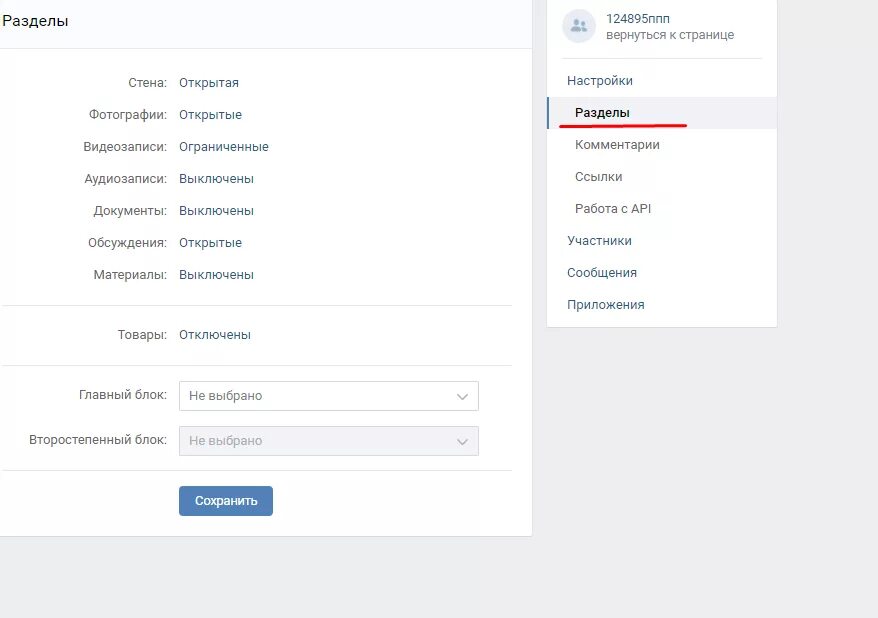Screen dimensions: 878x618
Task: Toggle Аудиозаписи setting Выключены
Action: click(x=216, y=179)
